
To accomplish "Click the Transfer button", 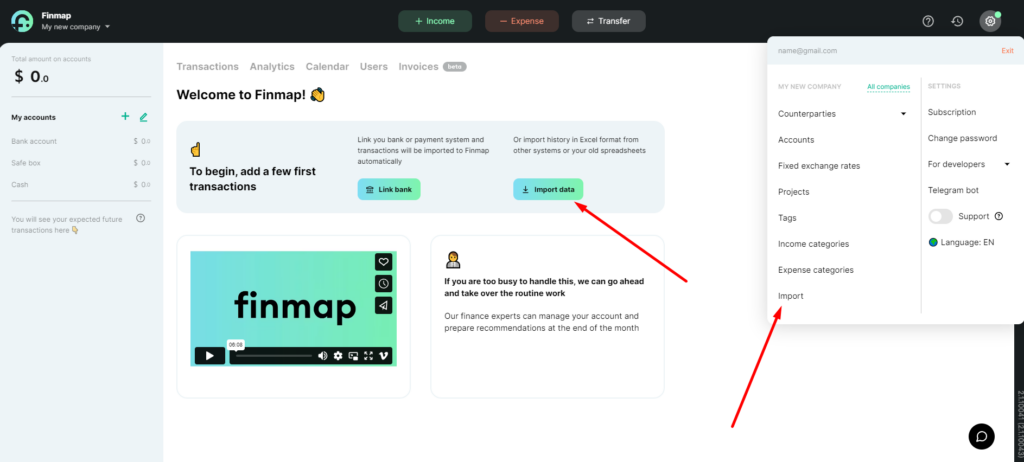I will click(609, 21).
